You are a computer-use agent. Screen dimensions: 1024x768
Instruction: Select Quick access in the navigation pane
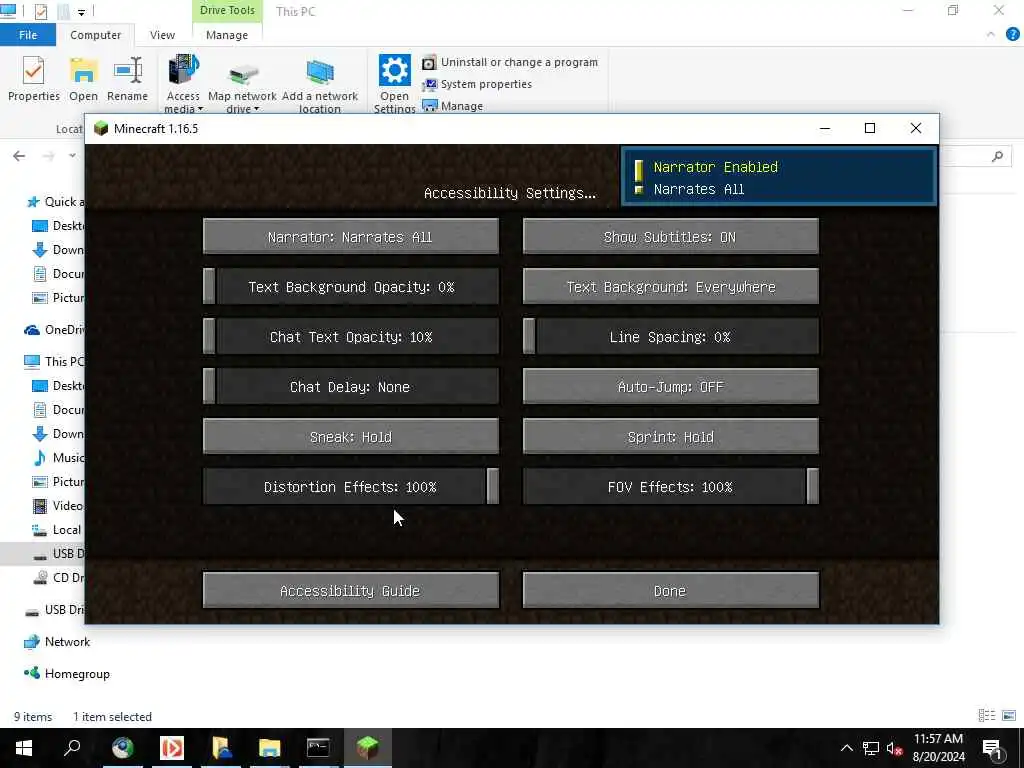tap(55, 202)
